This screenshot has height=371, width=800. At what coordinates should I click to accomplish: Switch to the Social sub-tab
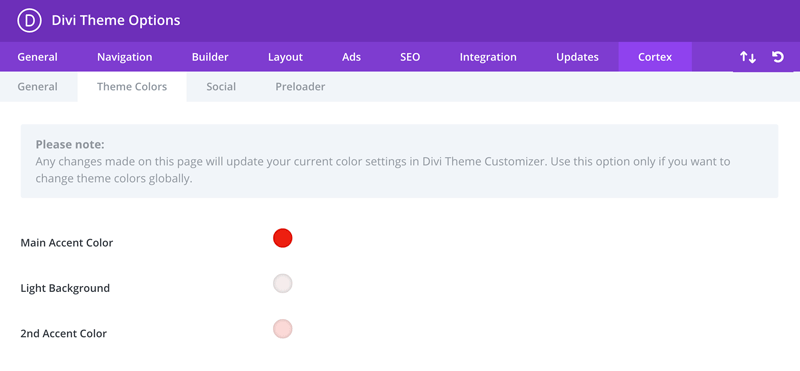click(221, 87)
